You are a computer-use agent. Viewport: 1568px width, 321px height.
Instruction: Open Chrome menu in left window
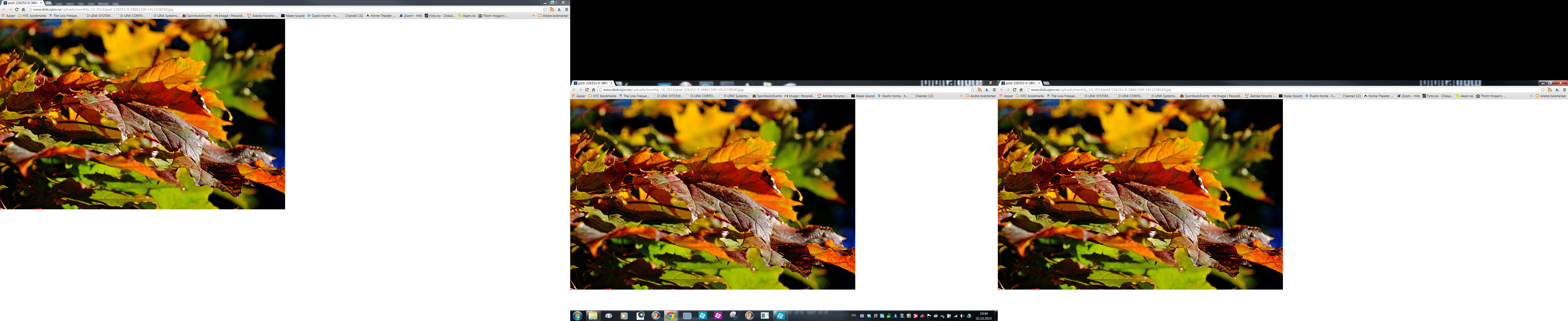click(567, 10)
